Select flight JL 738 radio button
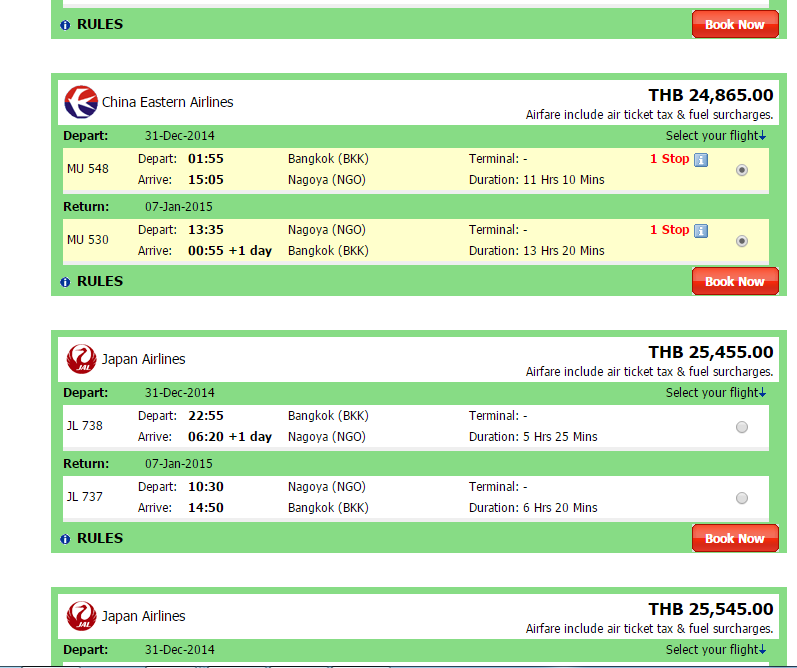 click(x=742, y=427)
